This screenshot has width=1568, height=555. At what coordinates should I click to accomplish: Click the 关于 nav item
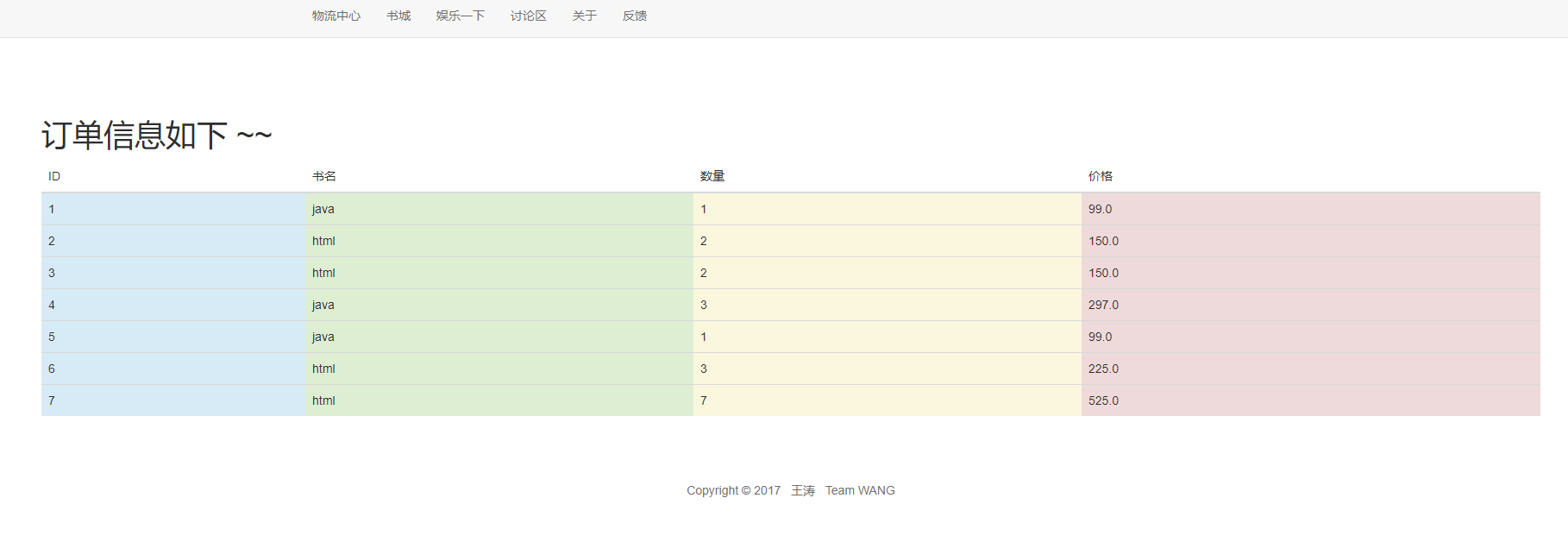[585, 16]
